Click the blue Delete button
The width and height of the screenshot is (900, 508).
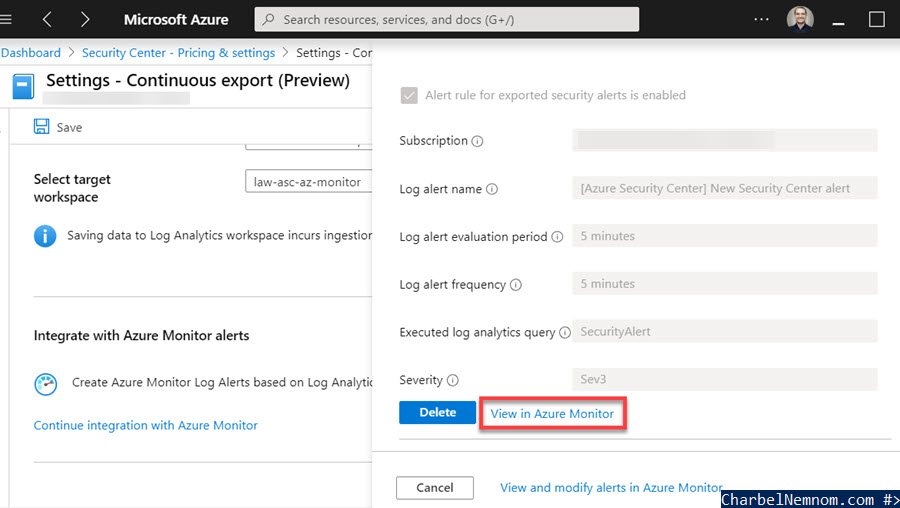(x=437, y=412)
